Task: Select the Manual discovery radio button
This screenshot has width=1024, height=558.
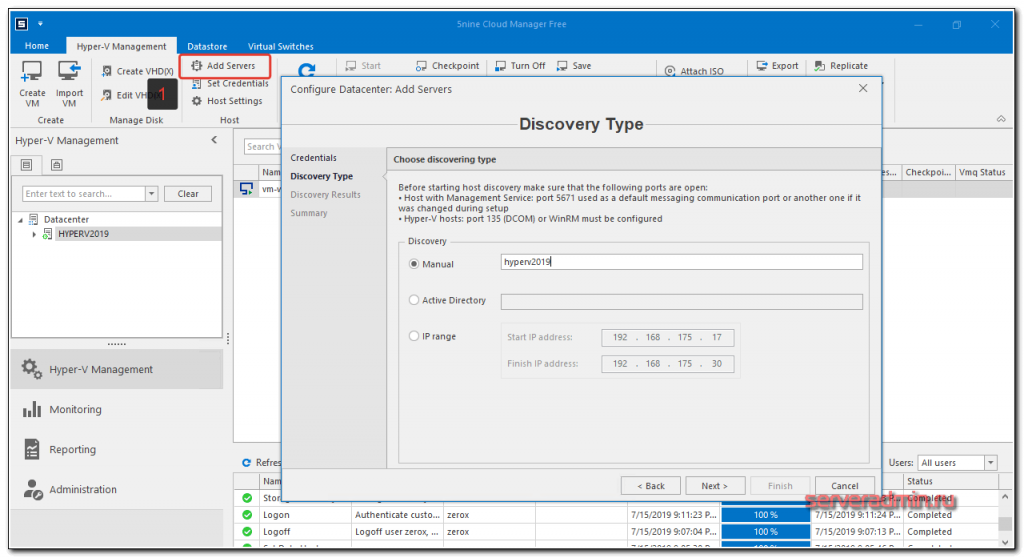Action: (x=415, y=264)
